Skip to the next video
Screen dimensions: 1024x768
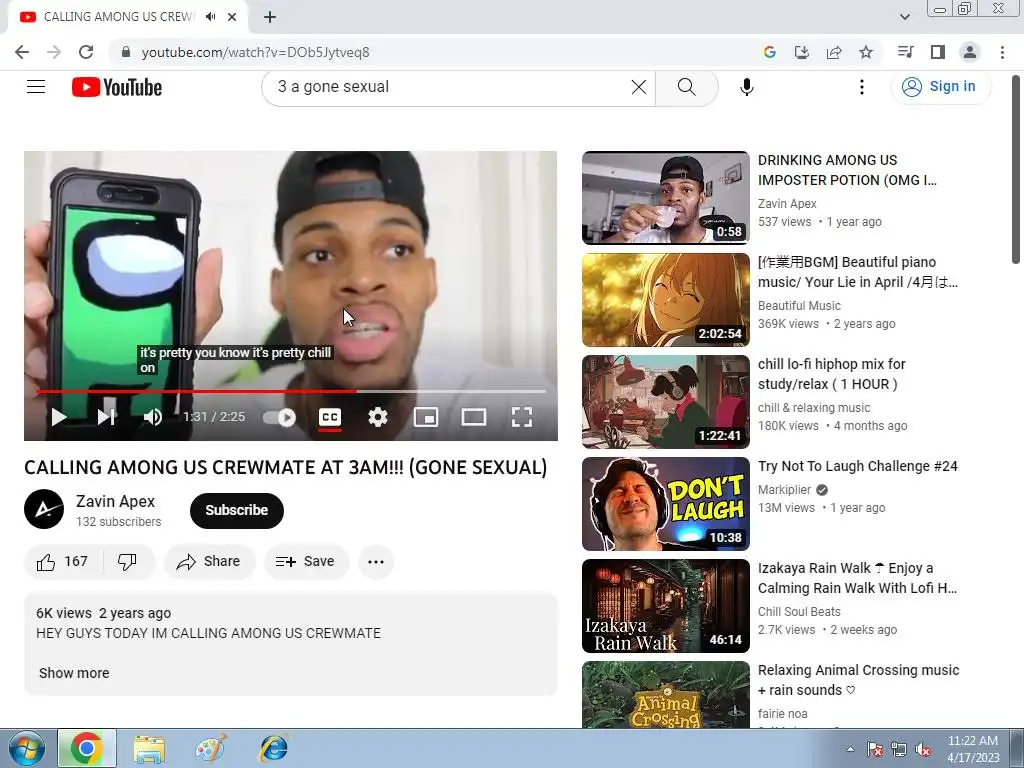tap(106, 417)
